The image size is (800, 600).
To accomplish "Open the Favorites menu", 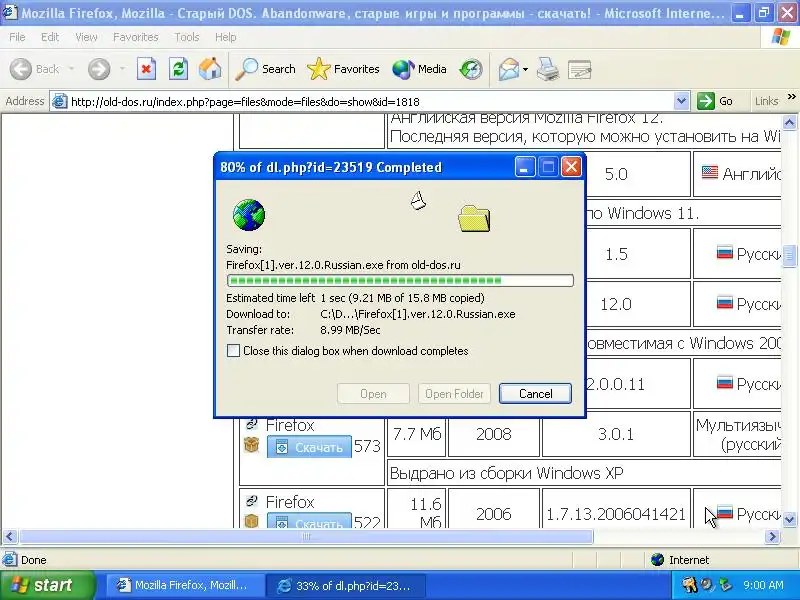I will tap(136, 37).
